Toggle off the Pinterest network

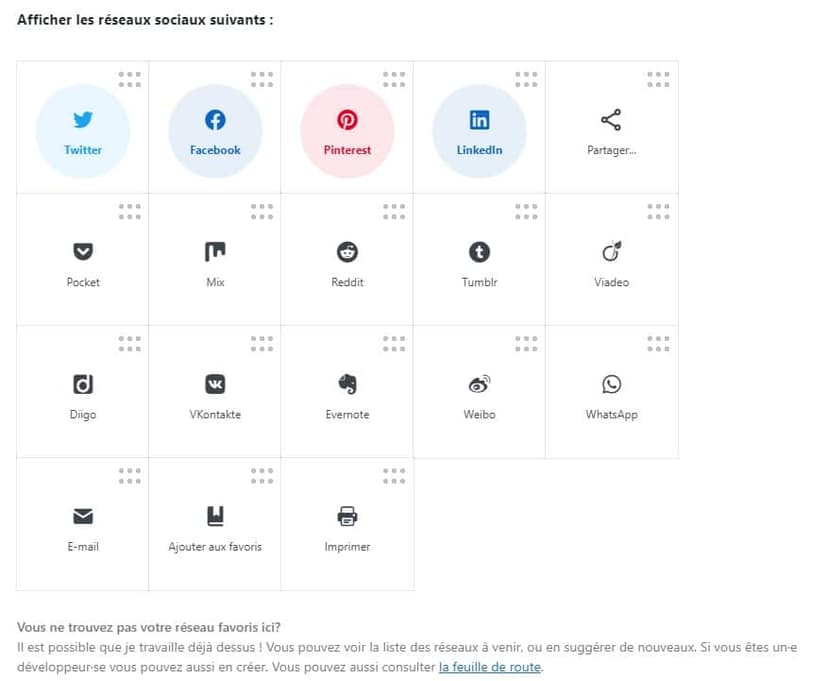[x=347, y=131]
